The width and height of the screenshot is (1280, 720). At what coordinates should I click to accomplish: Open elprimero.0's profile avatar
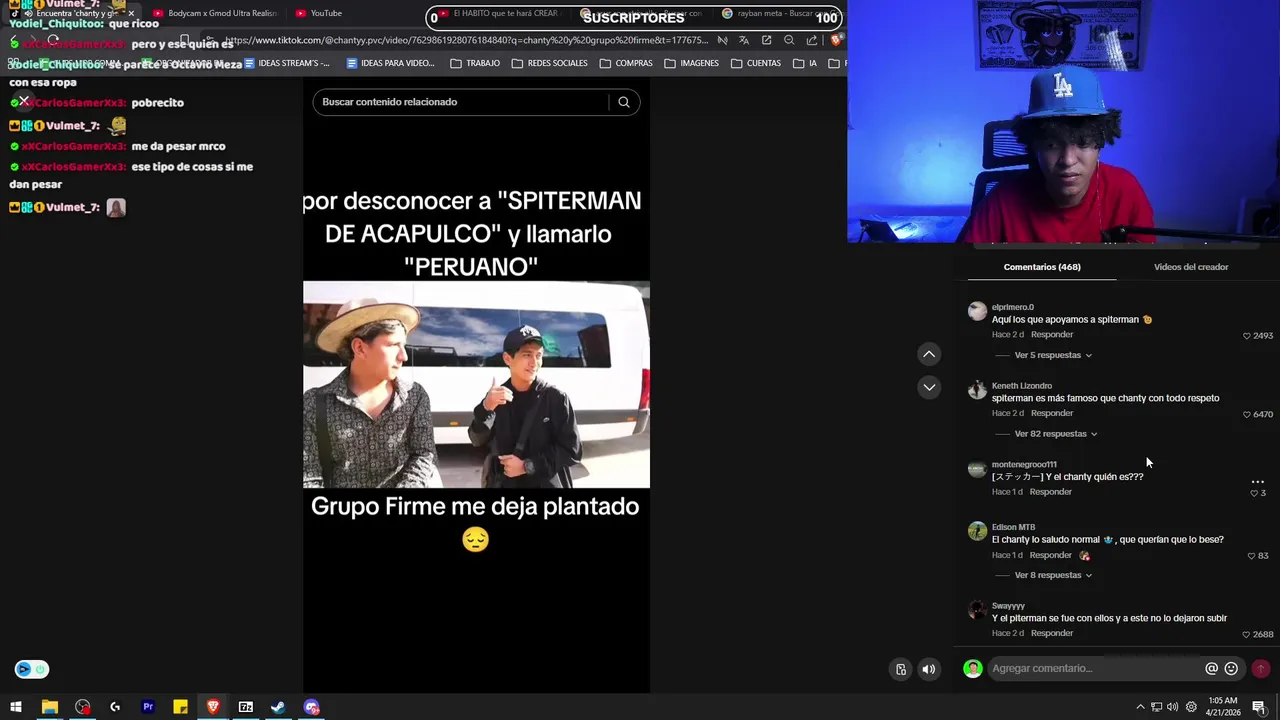[x=977, y=312]
